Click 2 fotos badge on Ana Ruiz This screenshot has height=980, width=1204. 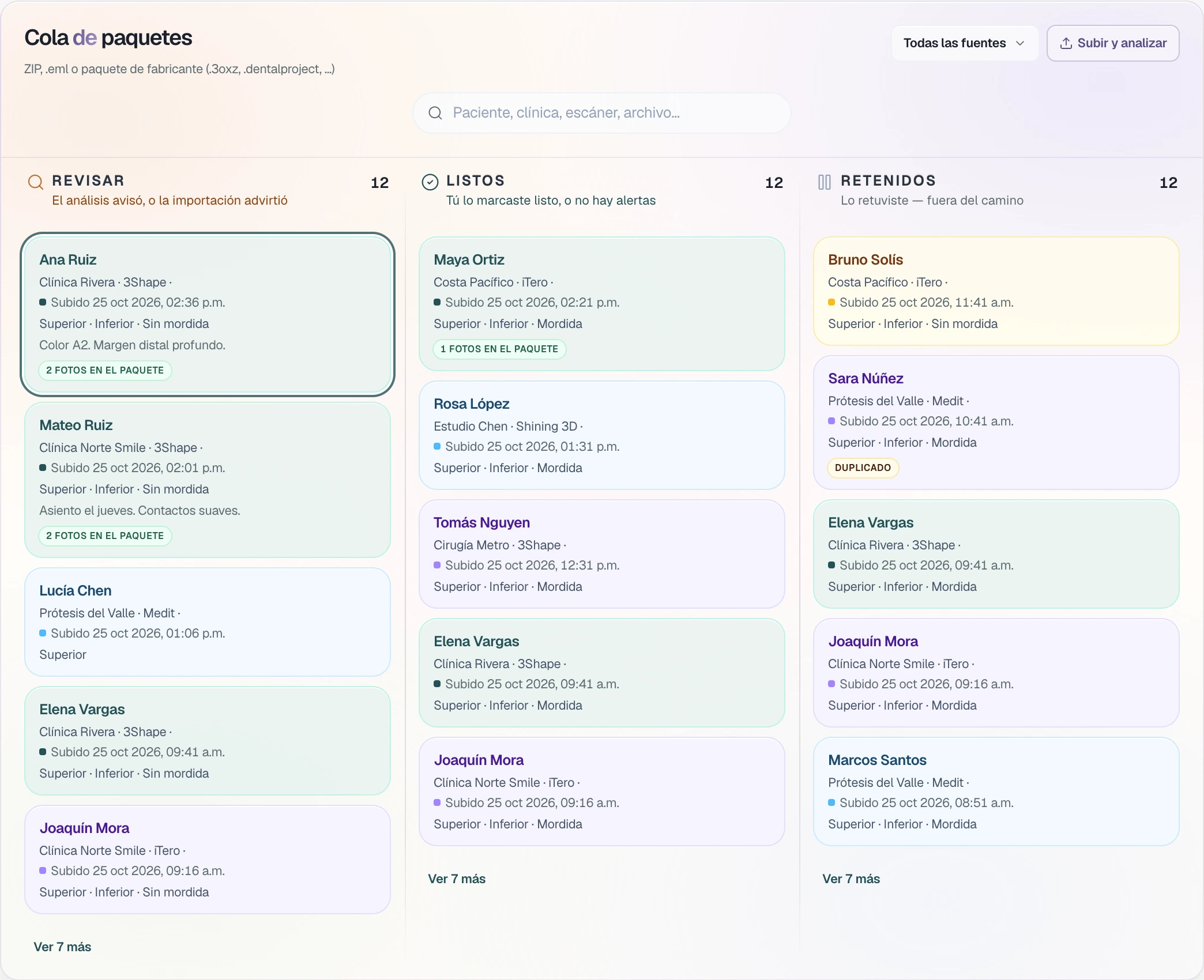pyautogui.click(x=105, y=370)
